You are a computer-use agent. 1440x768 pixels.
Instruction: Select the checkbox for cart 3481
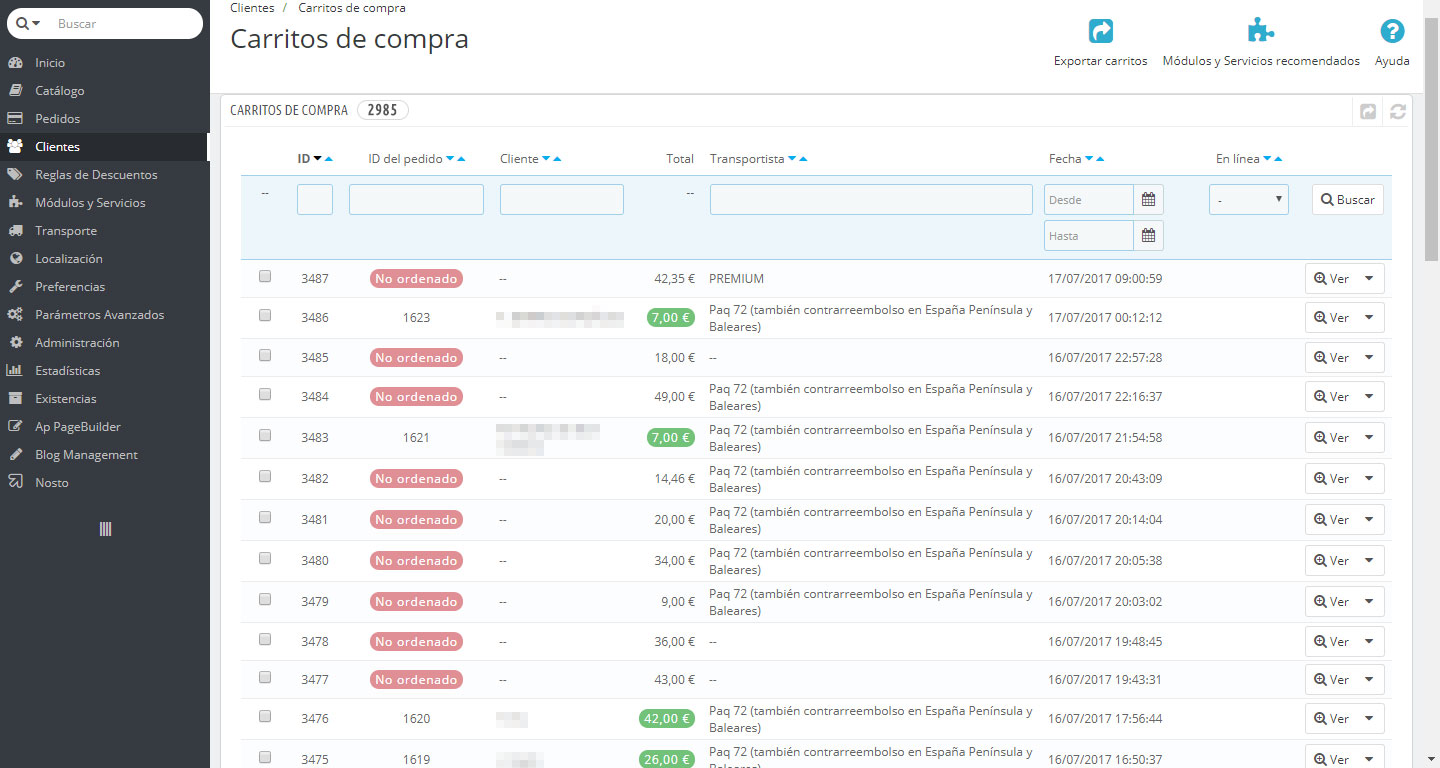tap(265, 517)
